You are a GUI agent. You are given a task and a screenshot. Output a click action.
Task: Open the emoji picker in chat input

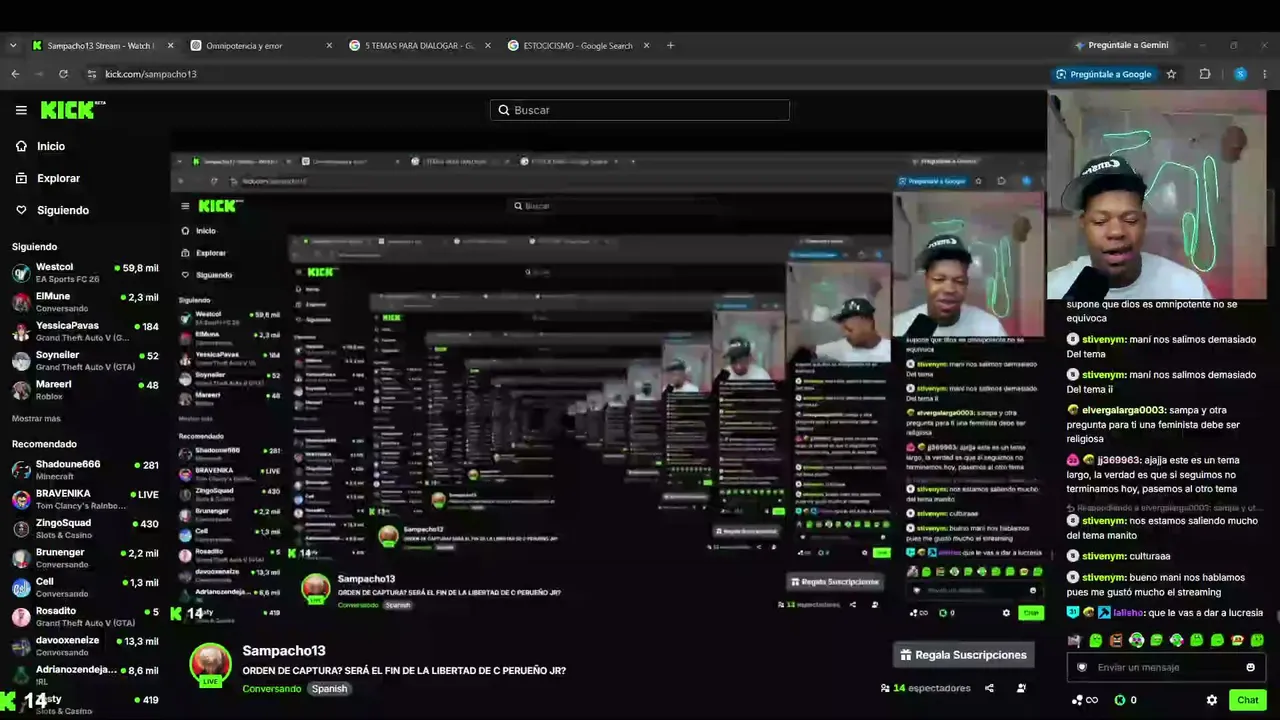pyautogui.click(x=1250, y=667)
